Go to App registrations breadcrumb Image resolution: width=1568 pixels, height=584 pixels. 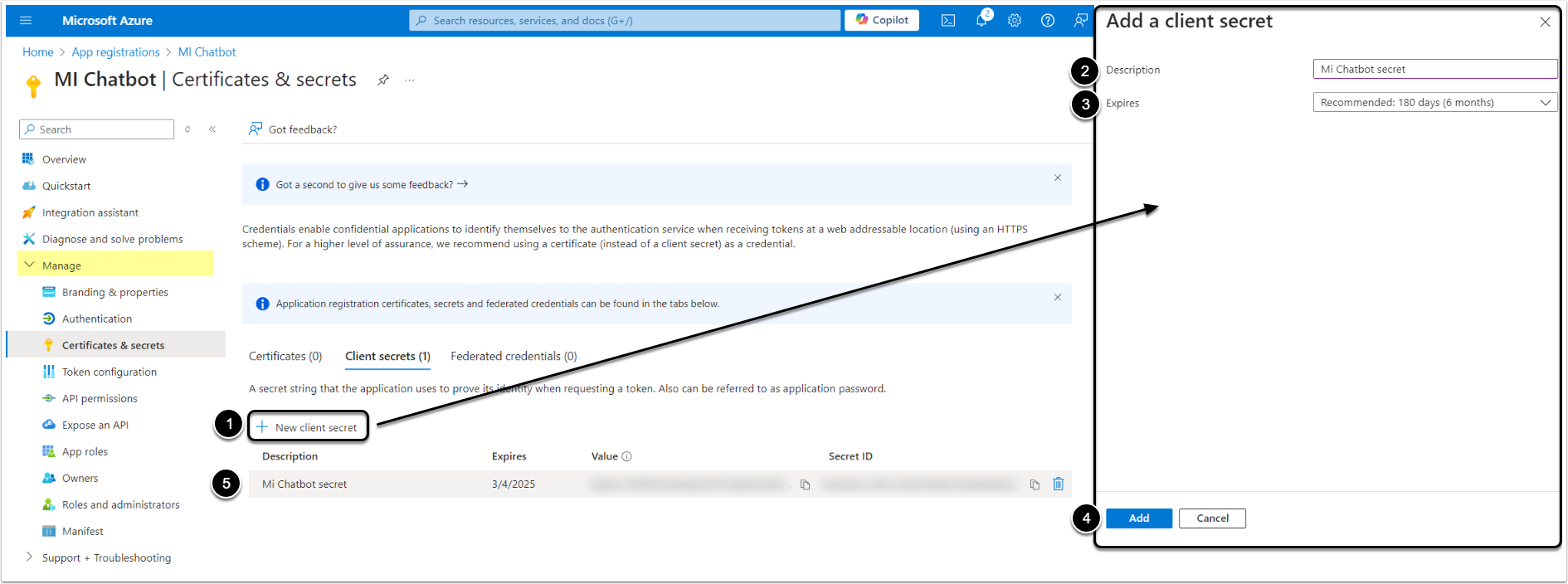point(116,52)
